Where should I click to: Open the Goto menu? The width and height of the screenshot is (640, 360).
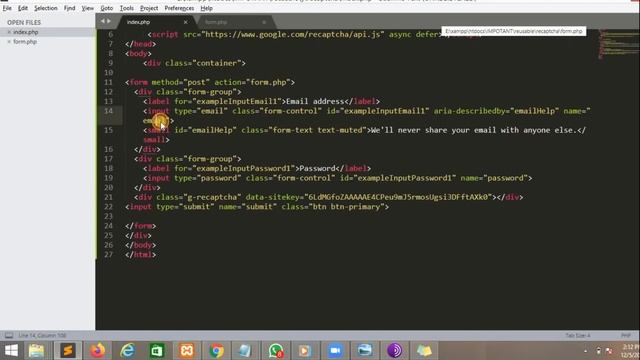107,8
